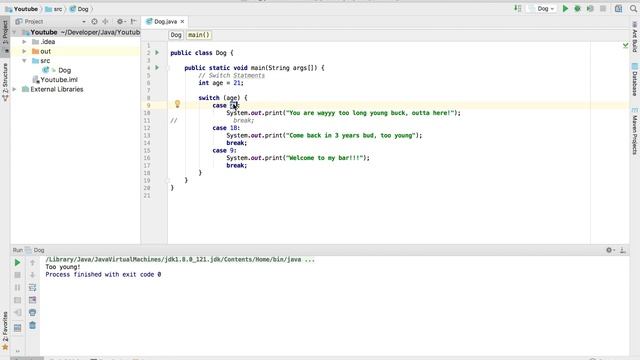Screen dimensions: 640x360
Task: Rerun Dog with Run panel green arrow
Action: (x=17, y=263)
